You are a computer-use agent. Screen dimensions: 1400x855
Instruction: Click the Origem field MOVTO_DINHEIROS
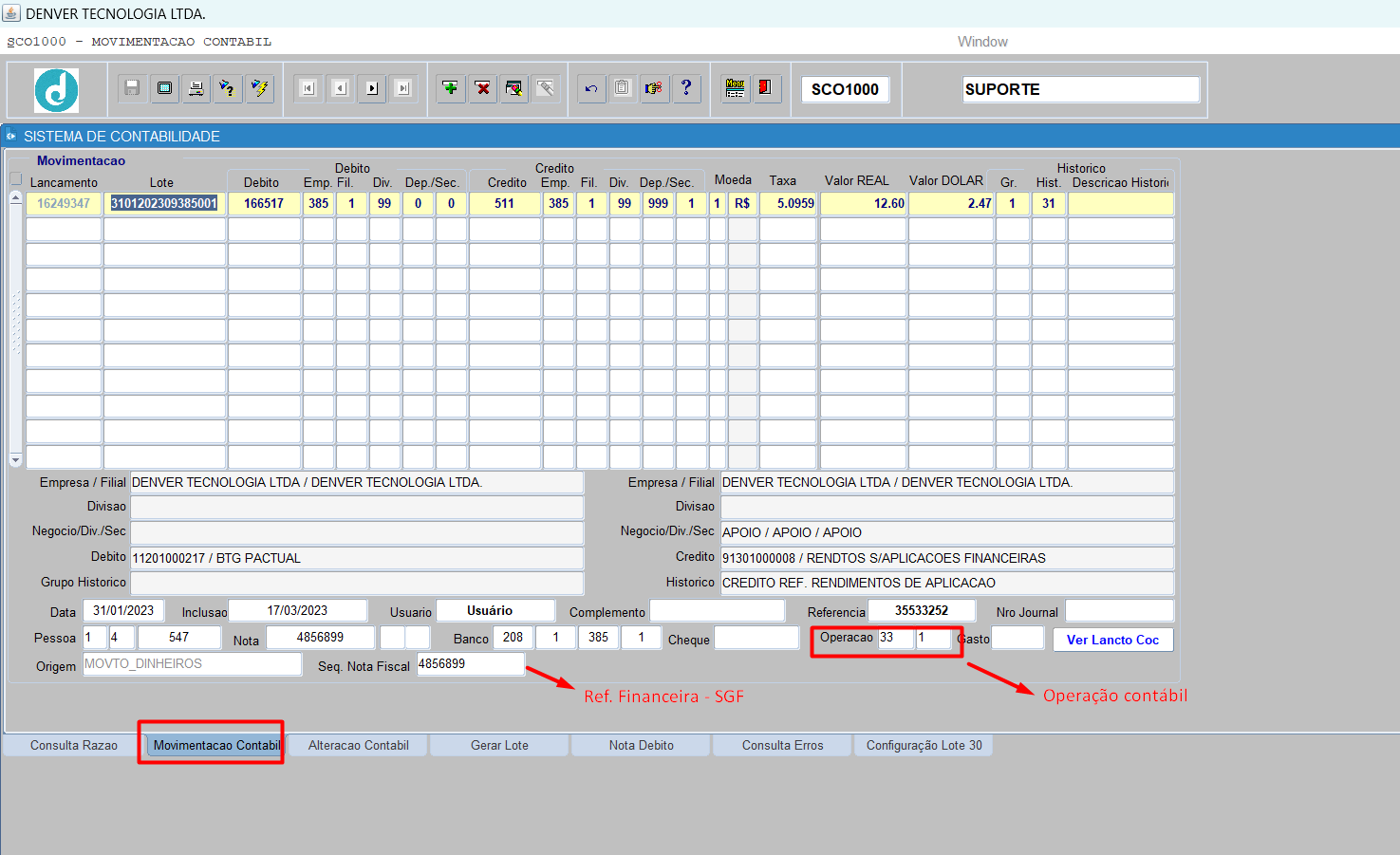tap(192, 663)
